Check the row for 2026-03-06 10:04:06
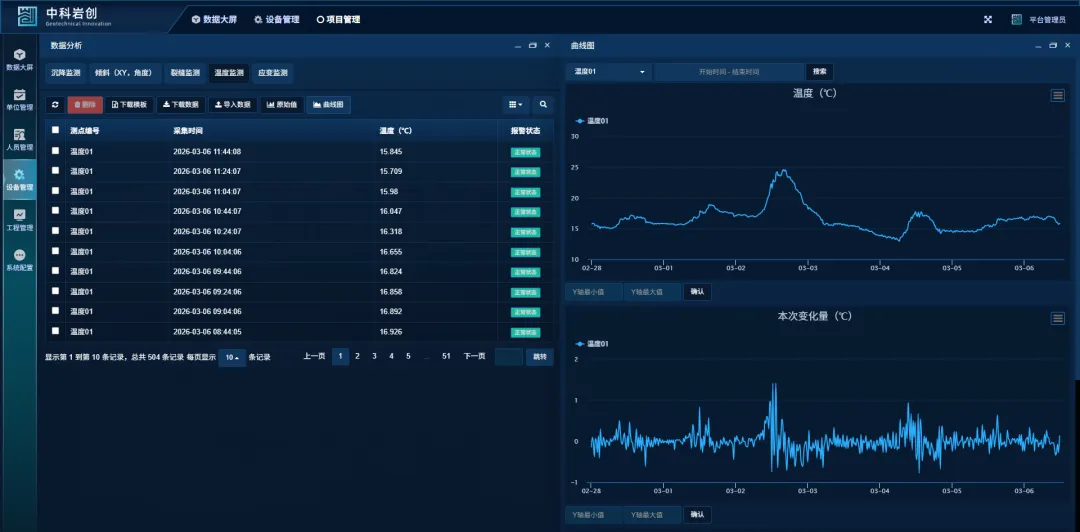This screenshot has width=1080, height=532. point(56,251)
